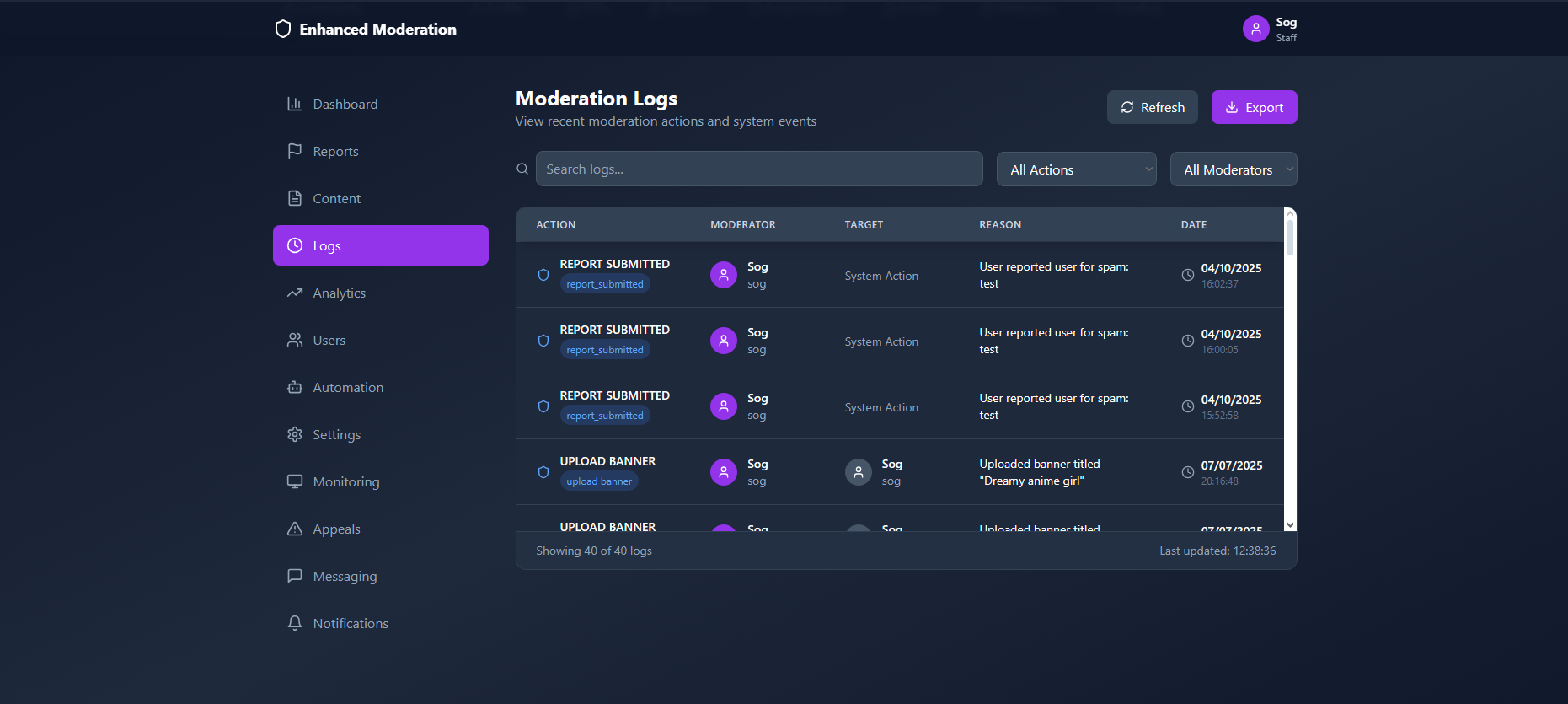Image resolution: width=1568 pixels, height=704 pixels.
Task: Click the Sog user avatar in header
Action: (x=1255, y=29)
